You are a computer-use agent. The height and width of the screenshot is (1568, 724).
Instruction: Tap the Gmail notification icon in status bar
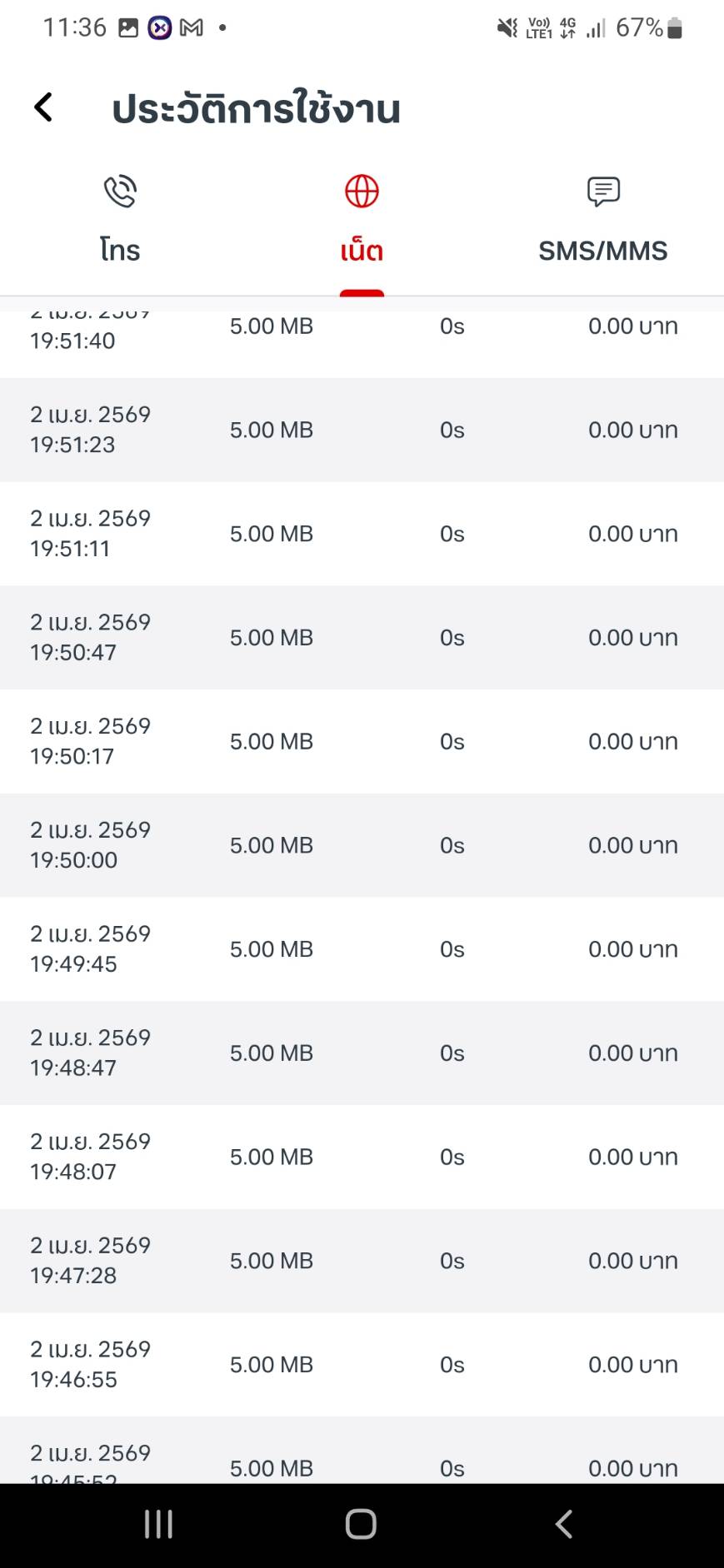pos(192,28)
